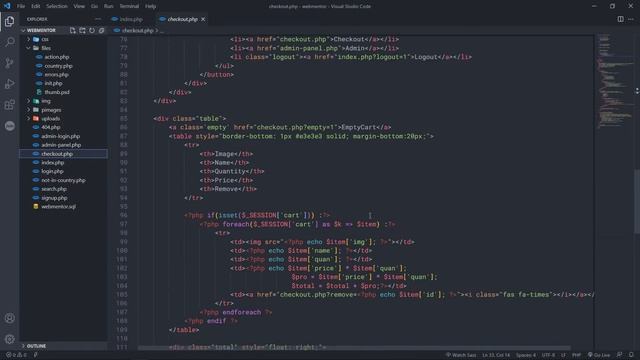Open Explorer more actions ellipsis

(x=98, y=19)
